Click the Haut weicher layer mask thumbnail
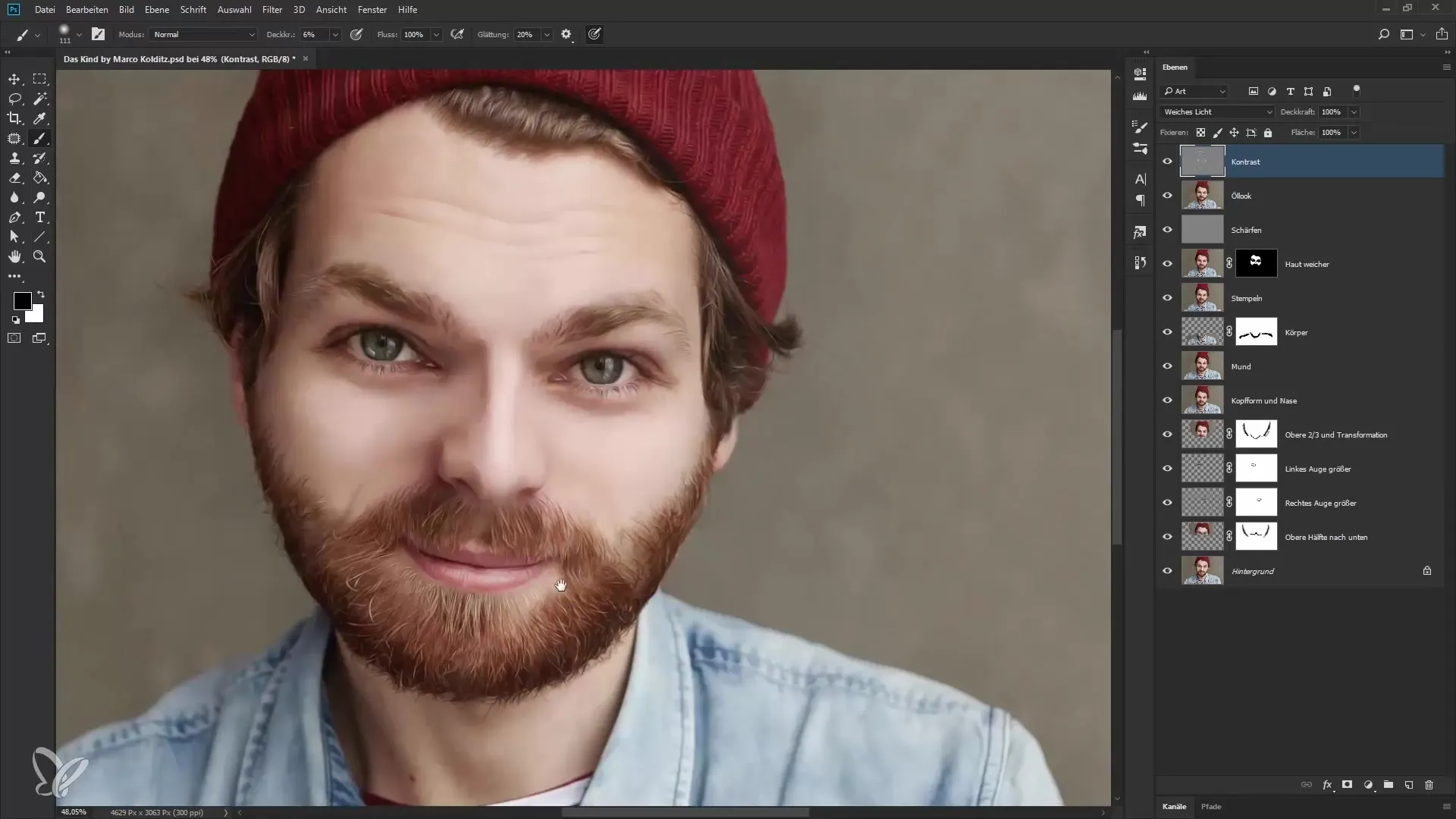This screenshot has width=1456, height=819. coord(1256,264)
